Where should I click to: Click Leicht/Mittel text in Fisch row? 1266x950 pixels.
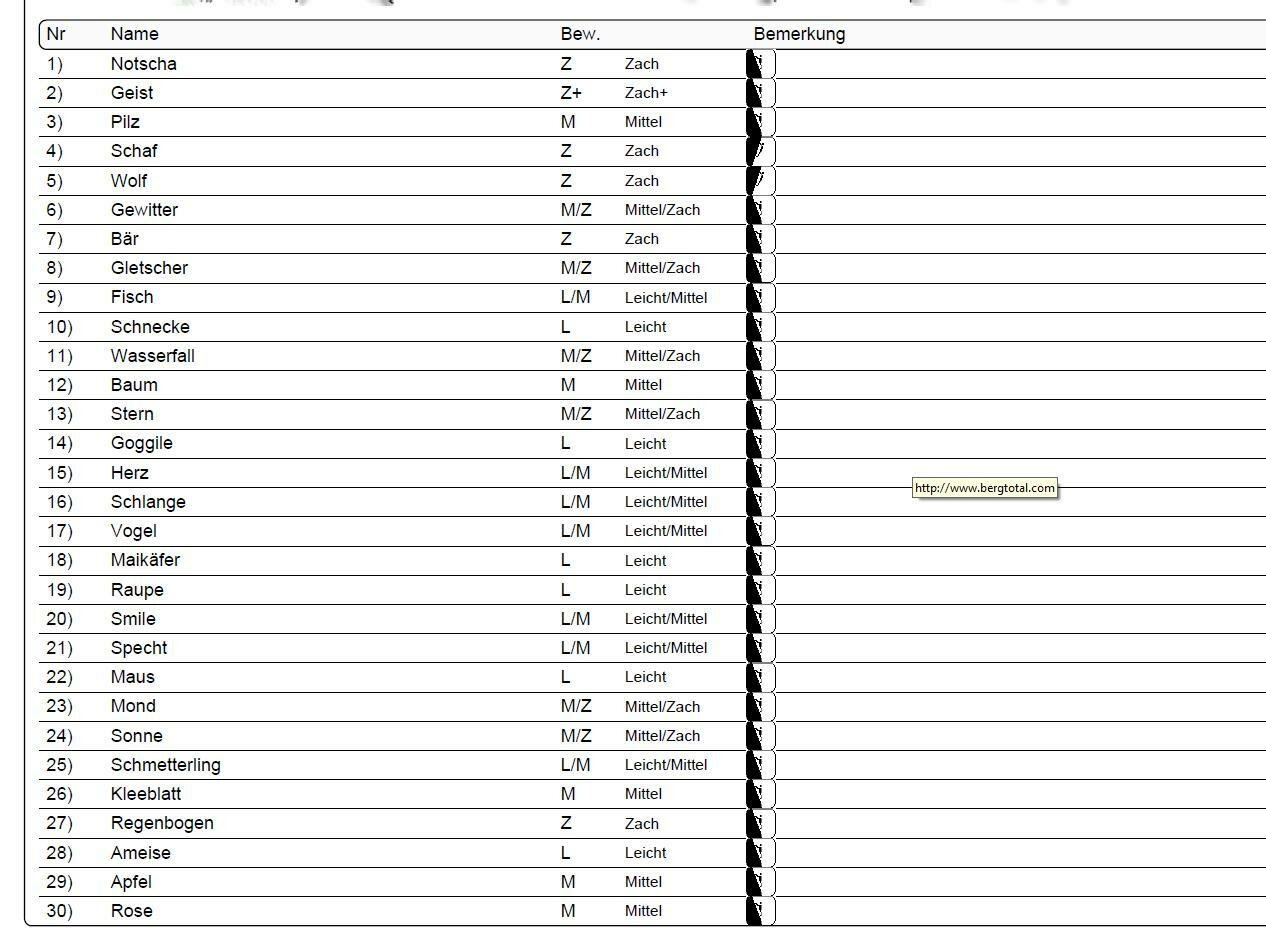[x=666, y=298]
